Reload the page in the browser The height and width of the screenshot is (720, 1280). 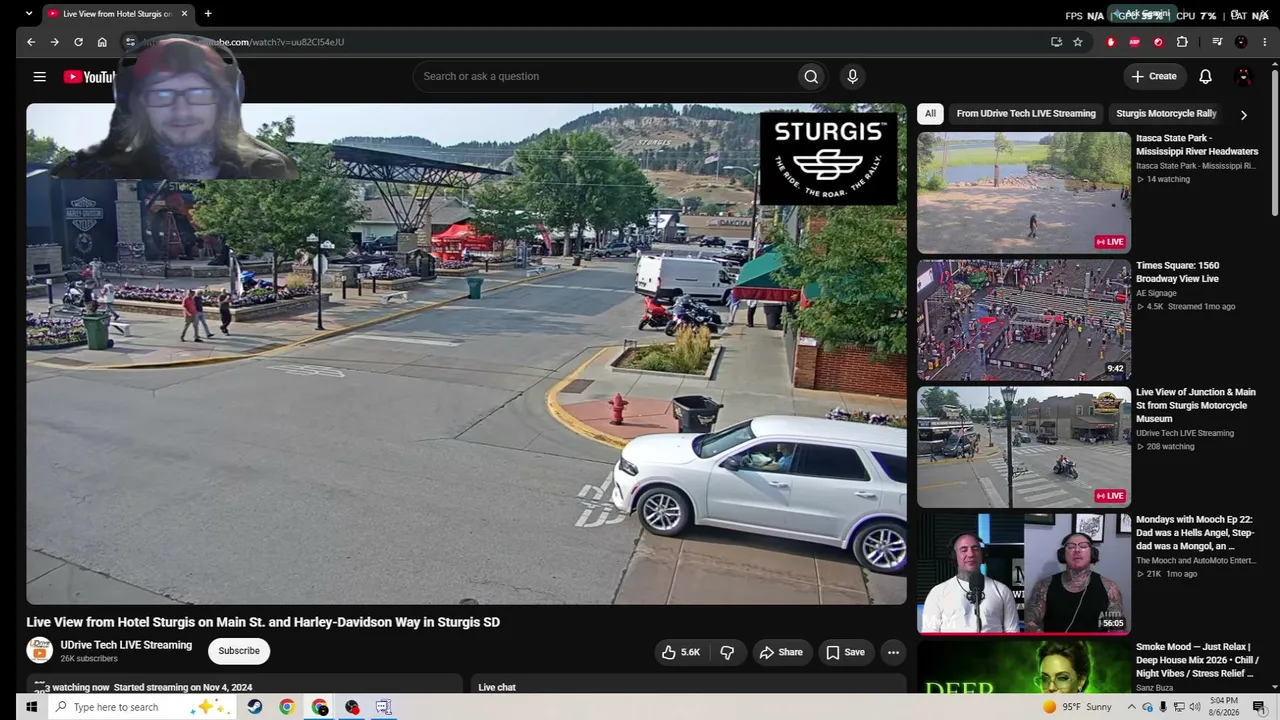[78, 42]
